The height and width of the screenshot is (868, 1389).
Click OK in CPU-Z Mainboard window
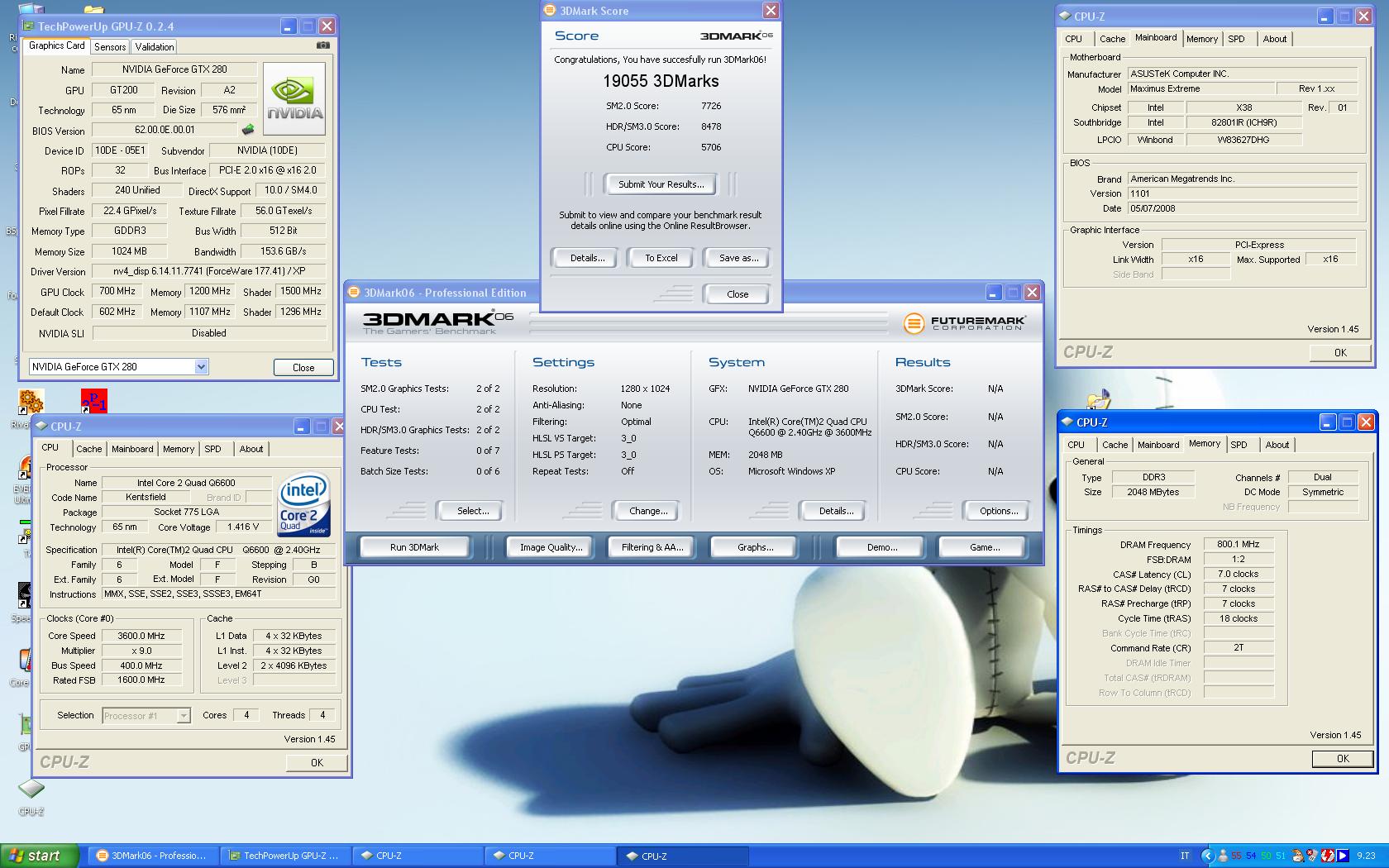1340,353
